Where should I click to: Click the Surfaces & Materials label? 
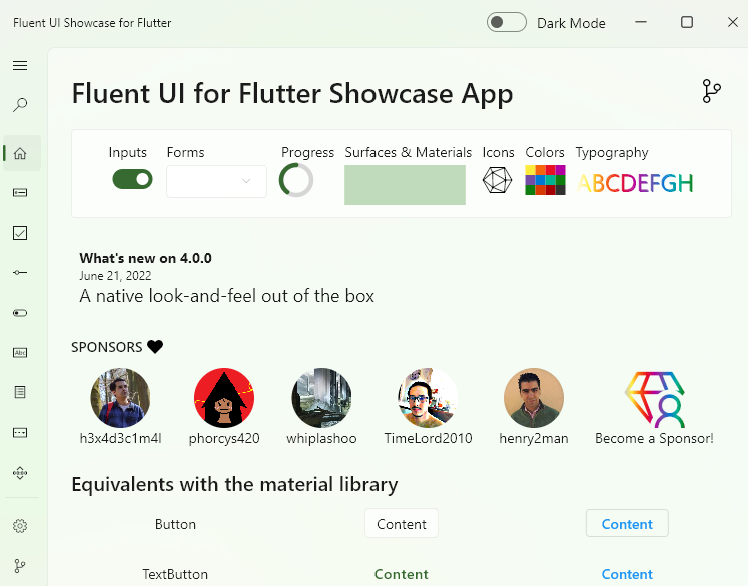point(408,152)
